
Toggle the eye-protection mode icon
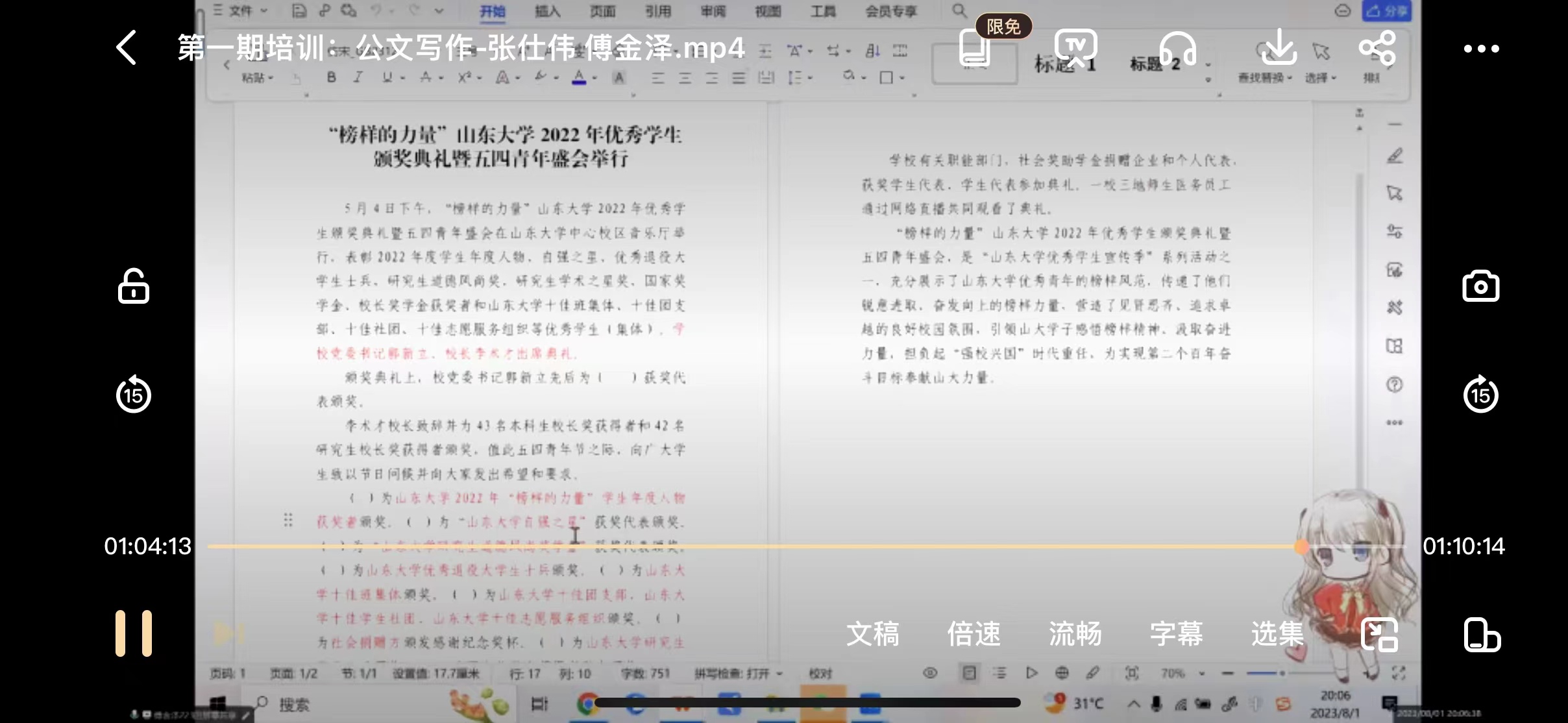(x=930, y=673)
